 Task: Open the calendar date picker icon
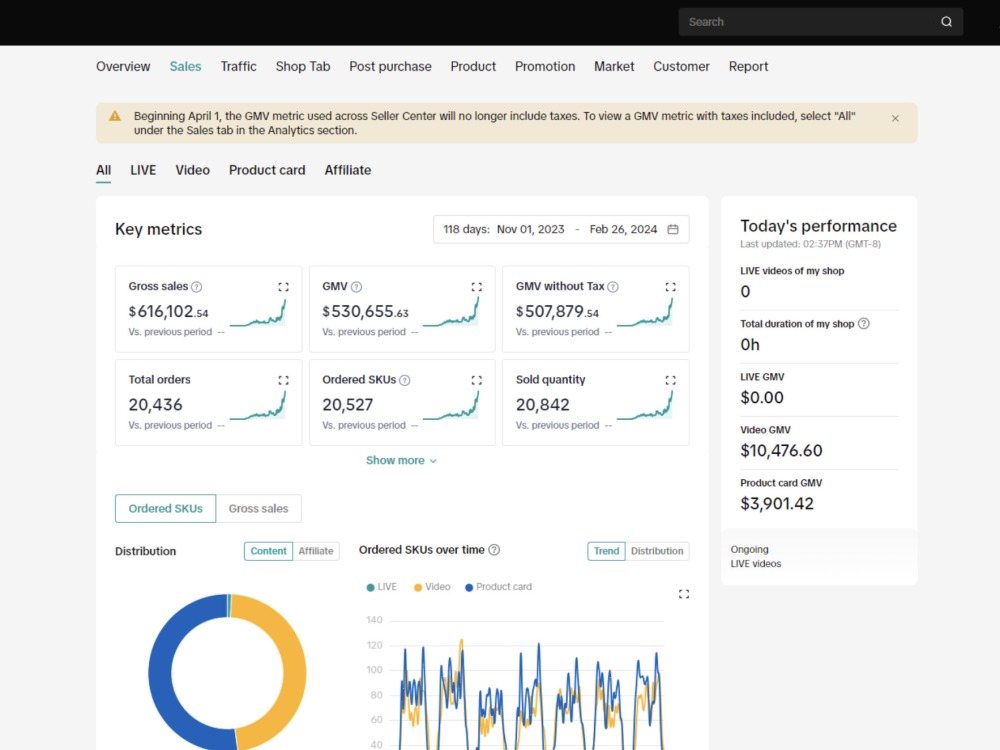pos(673,229)
